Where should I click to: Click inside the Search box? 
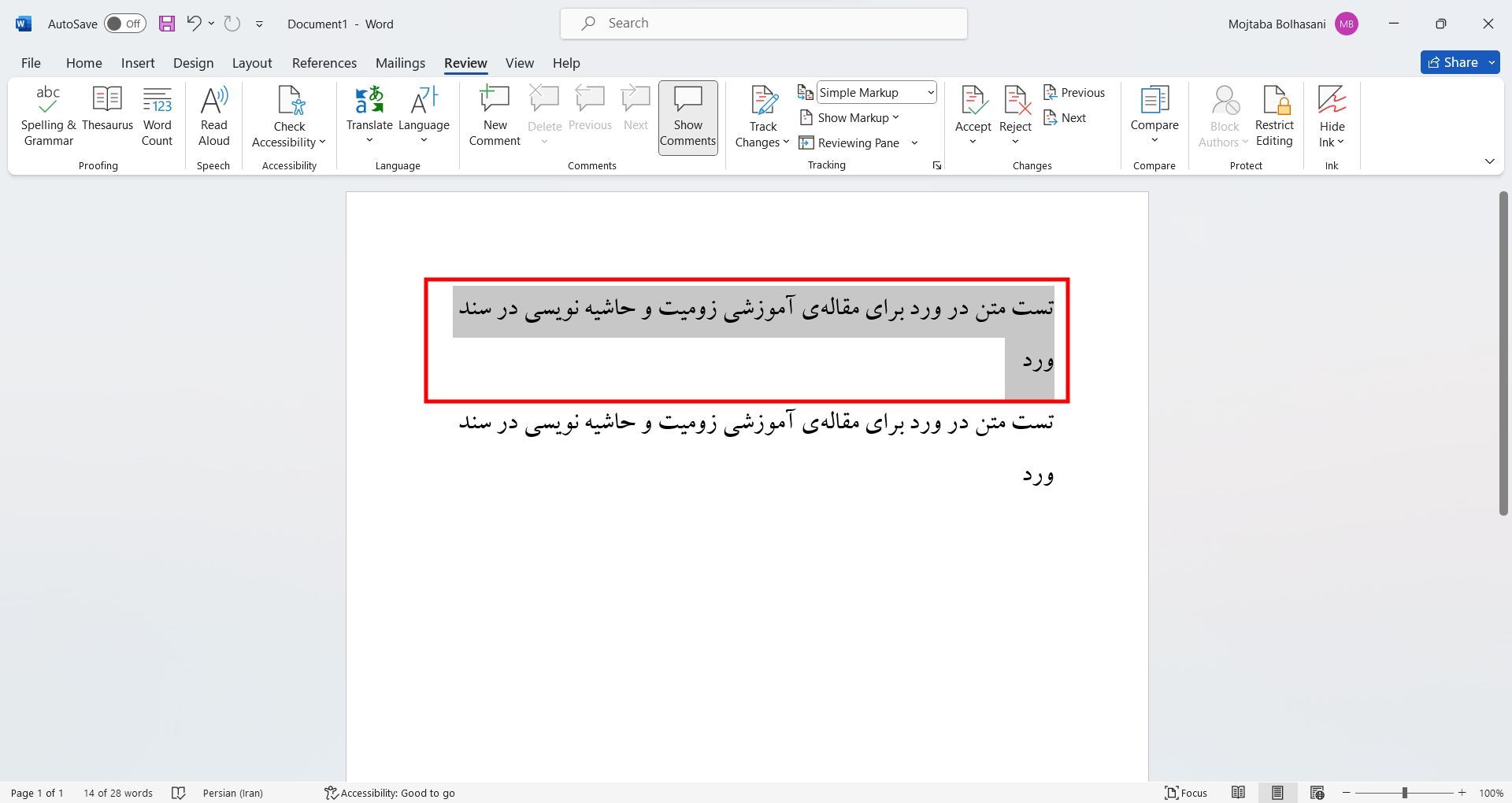pyautogui.click(x=762, y=23)
